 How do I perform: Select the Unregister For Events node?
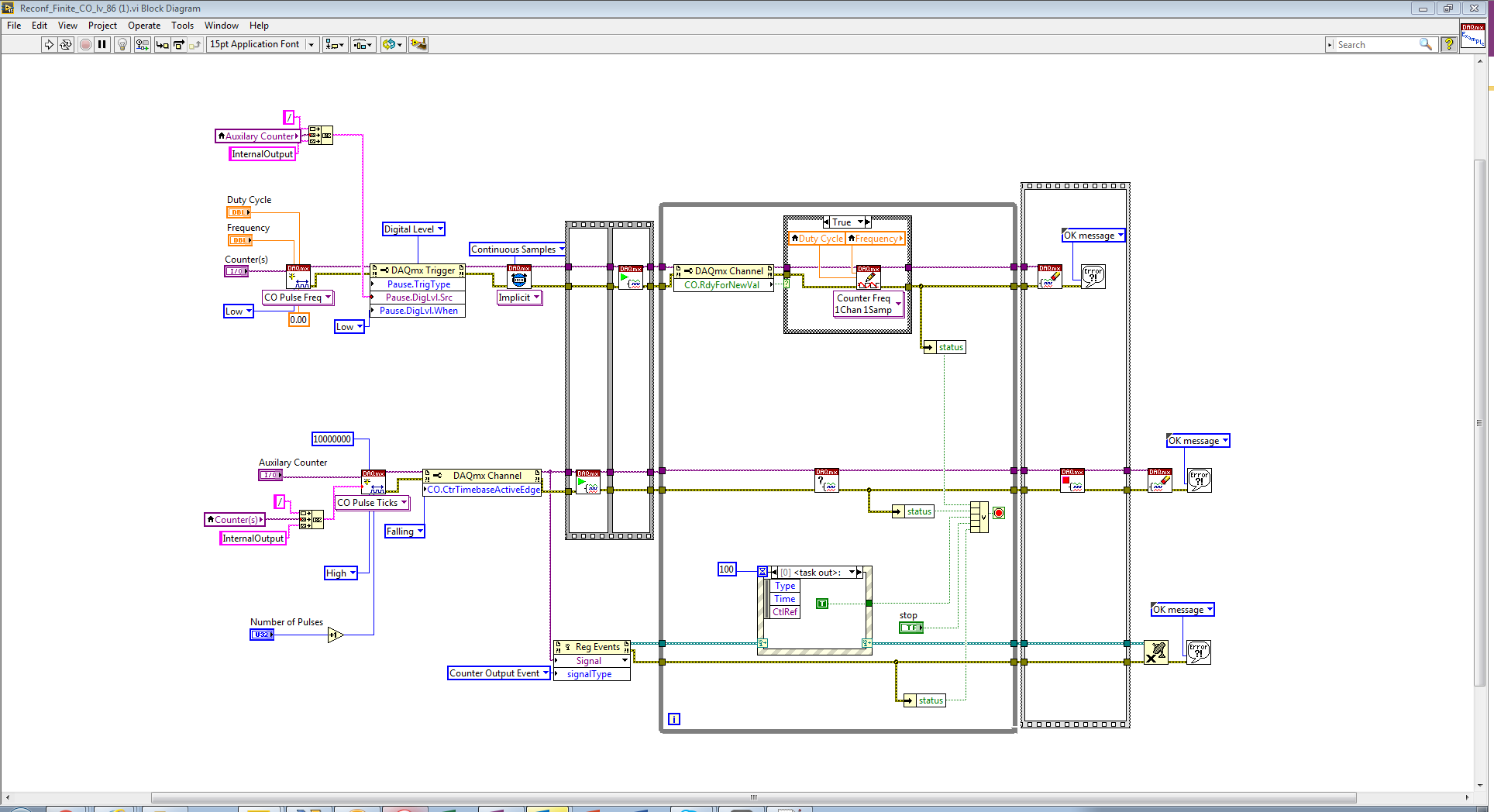click(1156, 652)
